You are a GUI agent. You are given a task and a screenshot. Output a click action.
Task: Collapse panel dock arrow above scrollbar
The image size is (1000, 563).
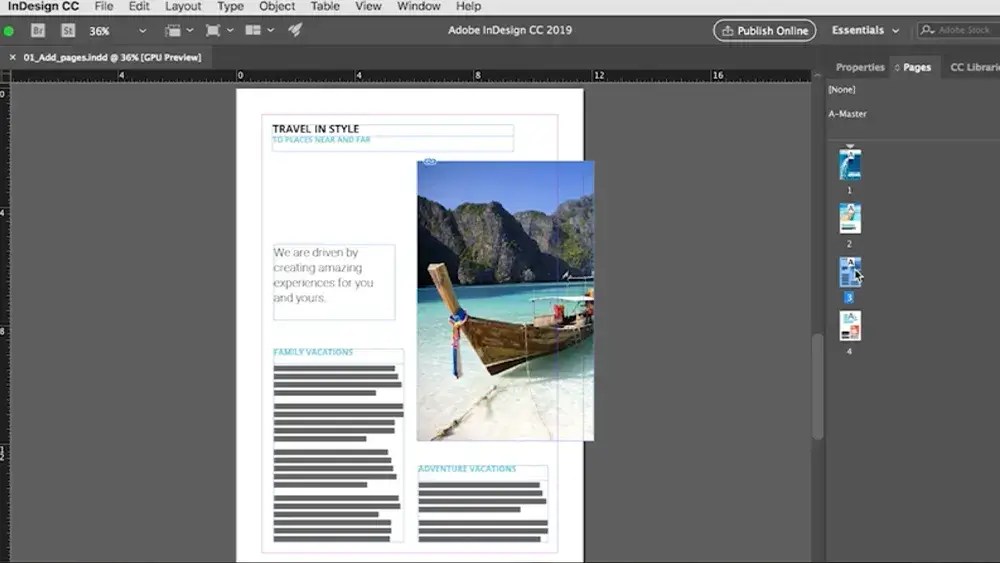tap(817, 75)
